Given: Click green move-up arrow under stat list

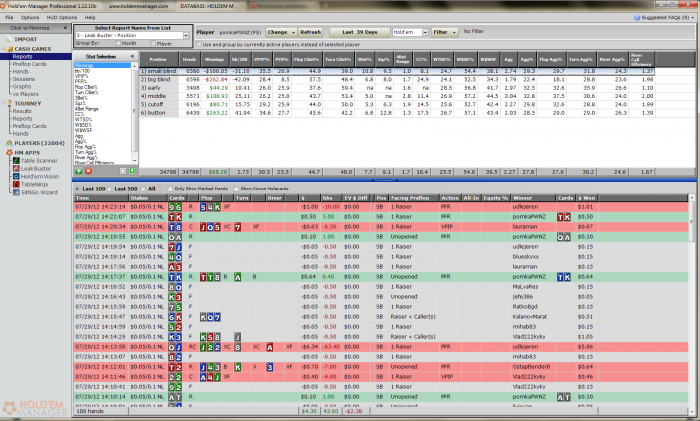Looking at the screenshot, I should pos(132,171).
